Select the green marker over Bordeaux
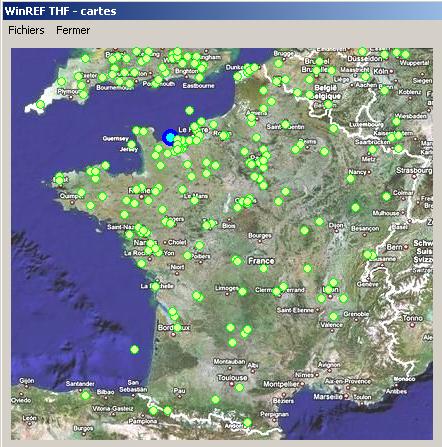The height and width of the screenshot is (447, 442). pos(177,327)
